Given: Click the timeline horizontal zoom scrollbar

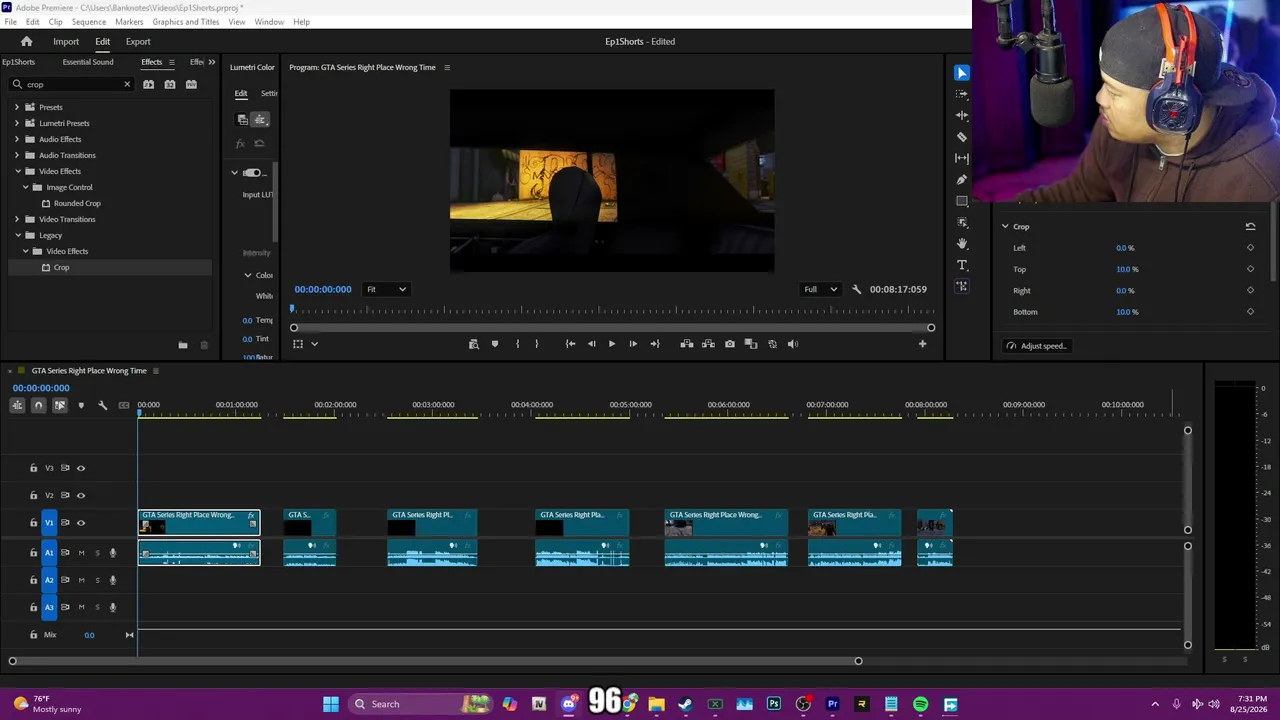Looking at the screenshot, I should pyautogui.click(x=435, y=661).
